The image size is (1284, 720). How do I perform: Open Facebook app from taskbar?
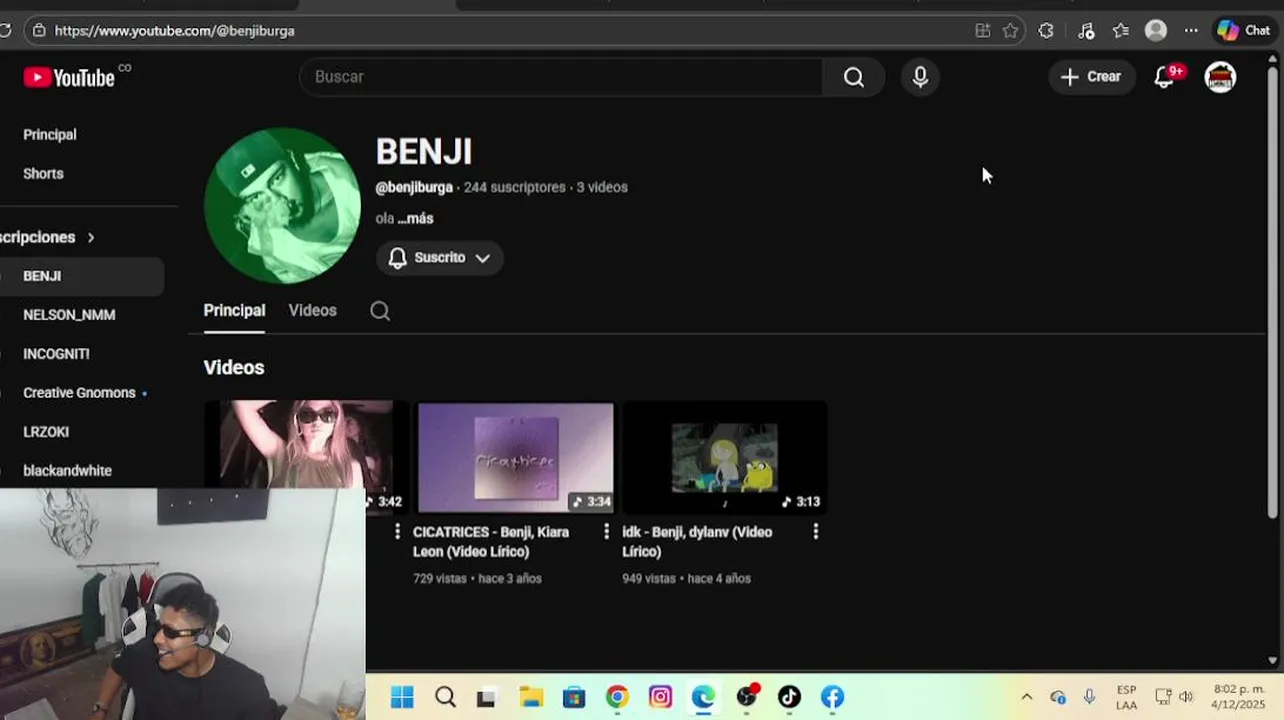(x=832, y=697)
